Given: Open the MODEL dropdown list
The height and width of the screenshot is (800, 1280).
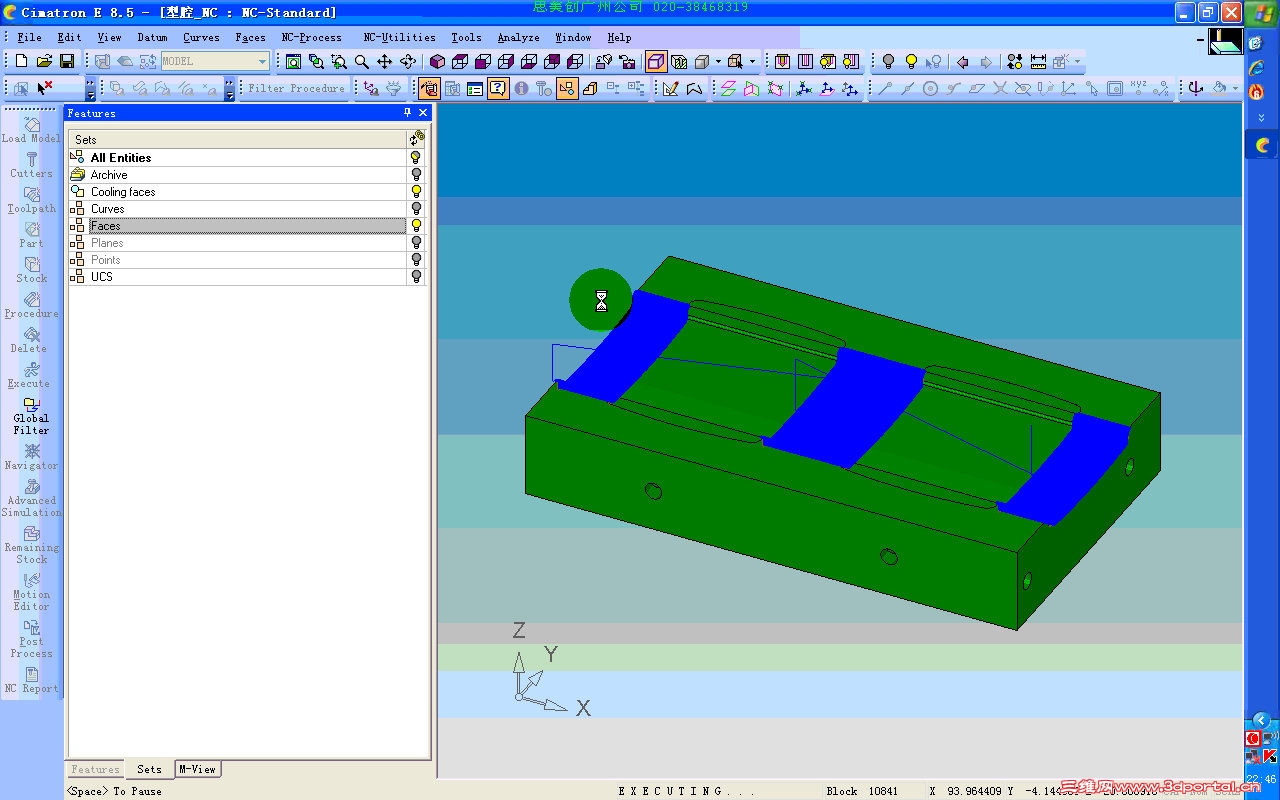Looking at the screenshot, I should [263, 61].
